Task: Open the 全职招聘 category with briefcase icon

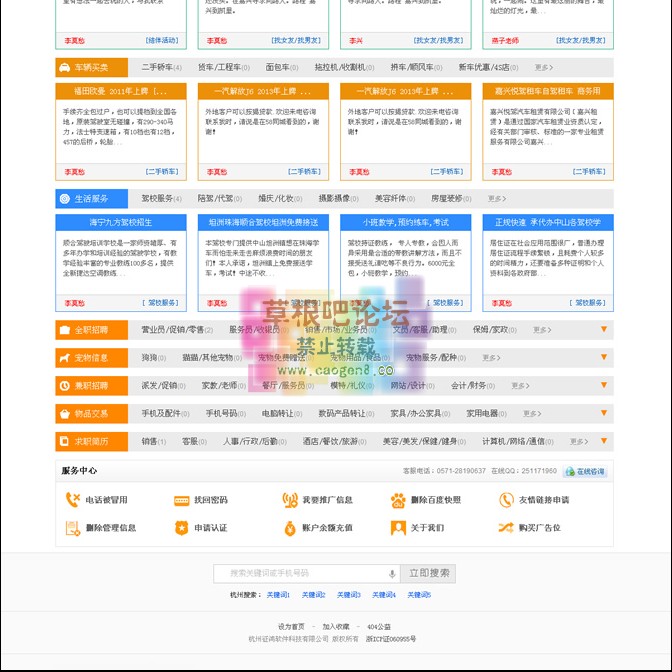Action: [91, 330]
